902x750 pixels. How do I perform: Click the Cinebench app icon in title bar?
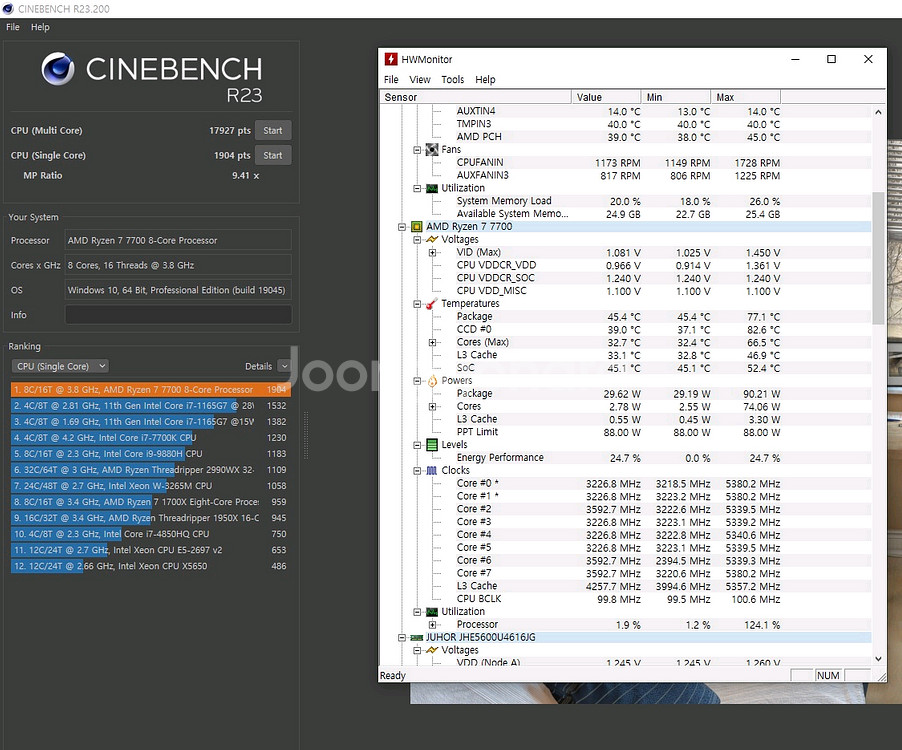click(7, 9)
